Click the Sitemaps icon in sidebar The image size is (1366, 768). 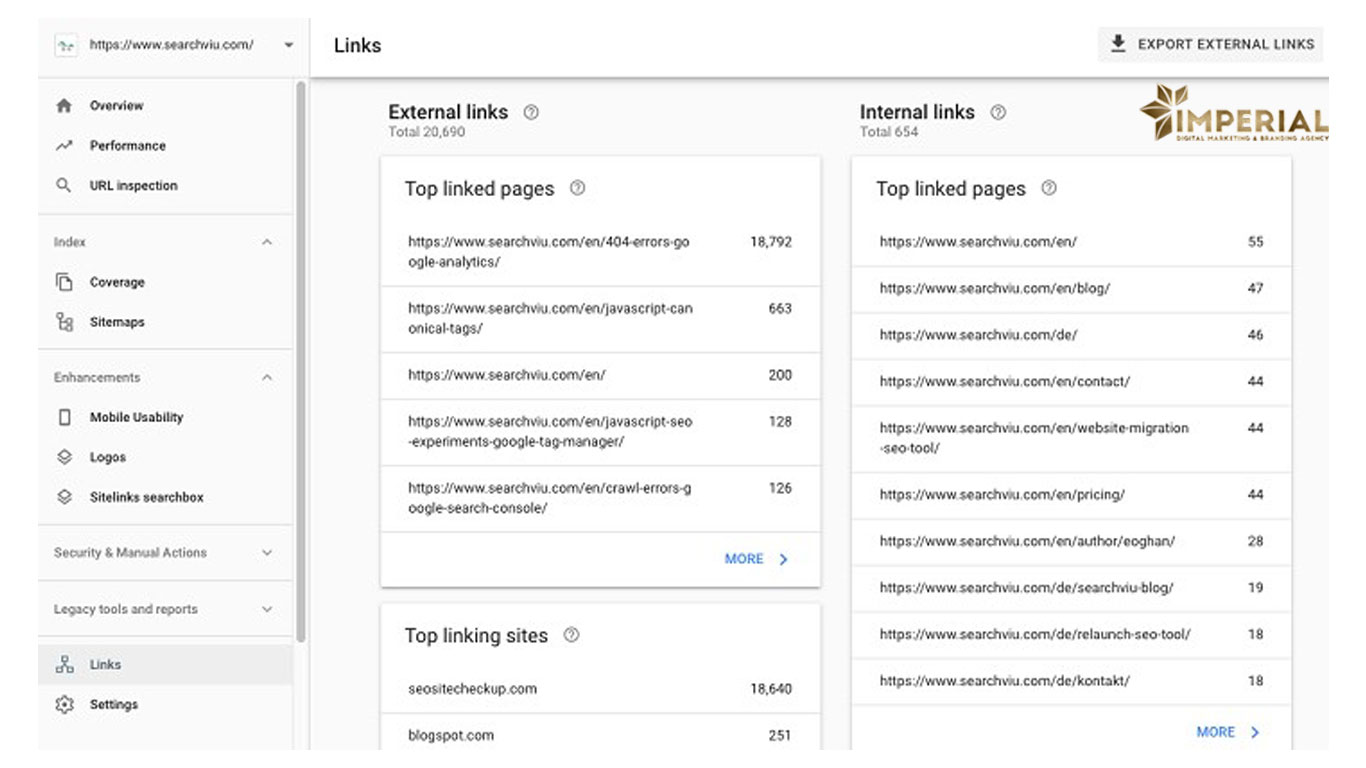coord(65,322)
